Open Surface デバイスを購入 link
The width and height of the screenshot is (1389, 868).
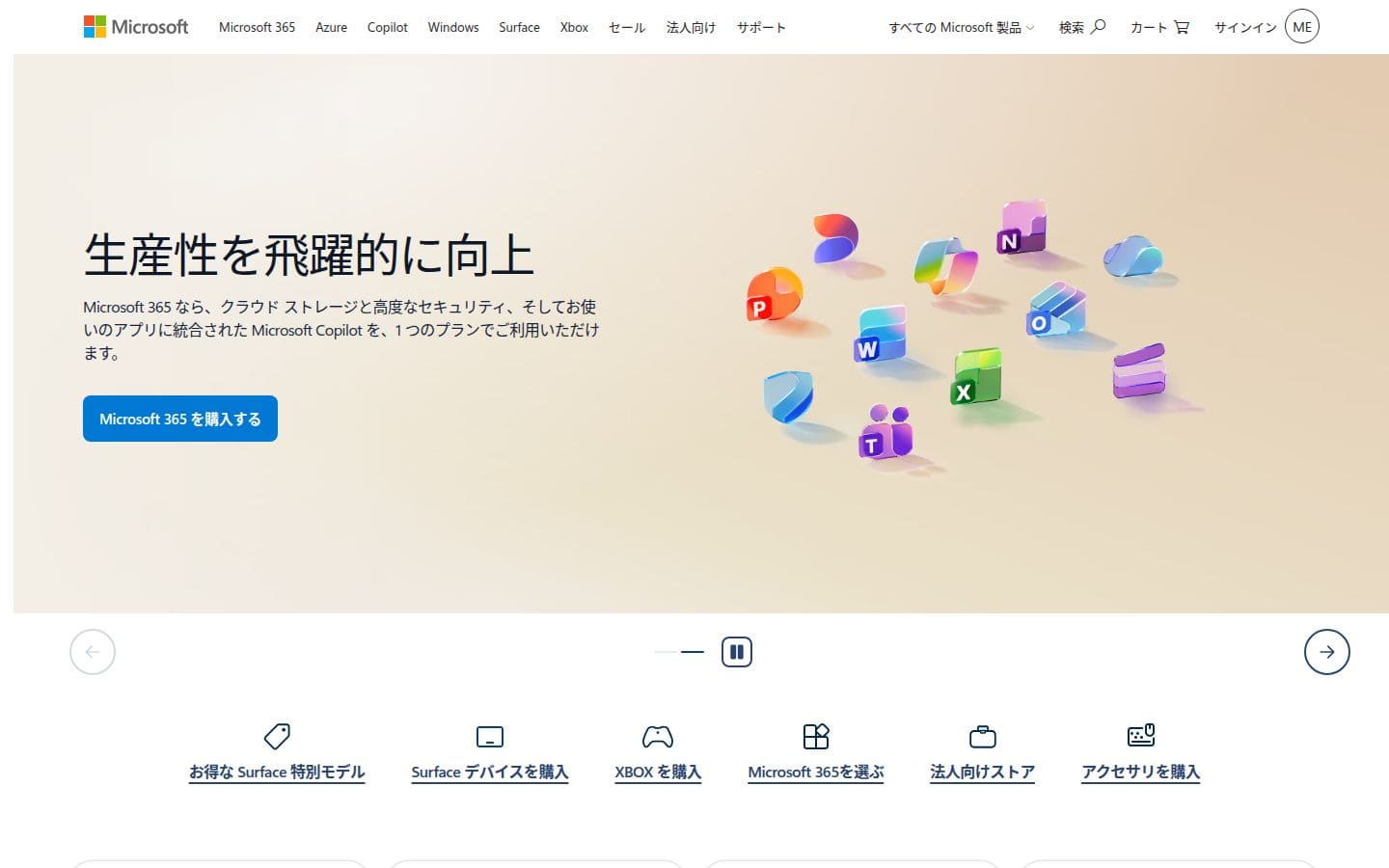(x=490, y=773)
